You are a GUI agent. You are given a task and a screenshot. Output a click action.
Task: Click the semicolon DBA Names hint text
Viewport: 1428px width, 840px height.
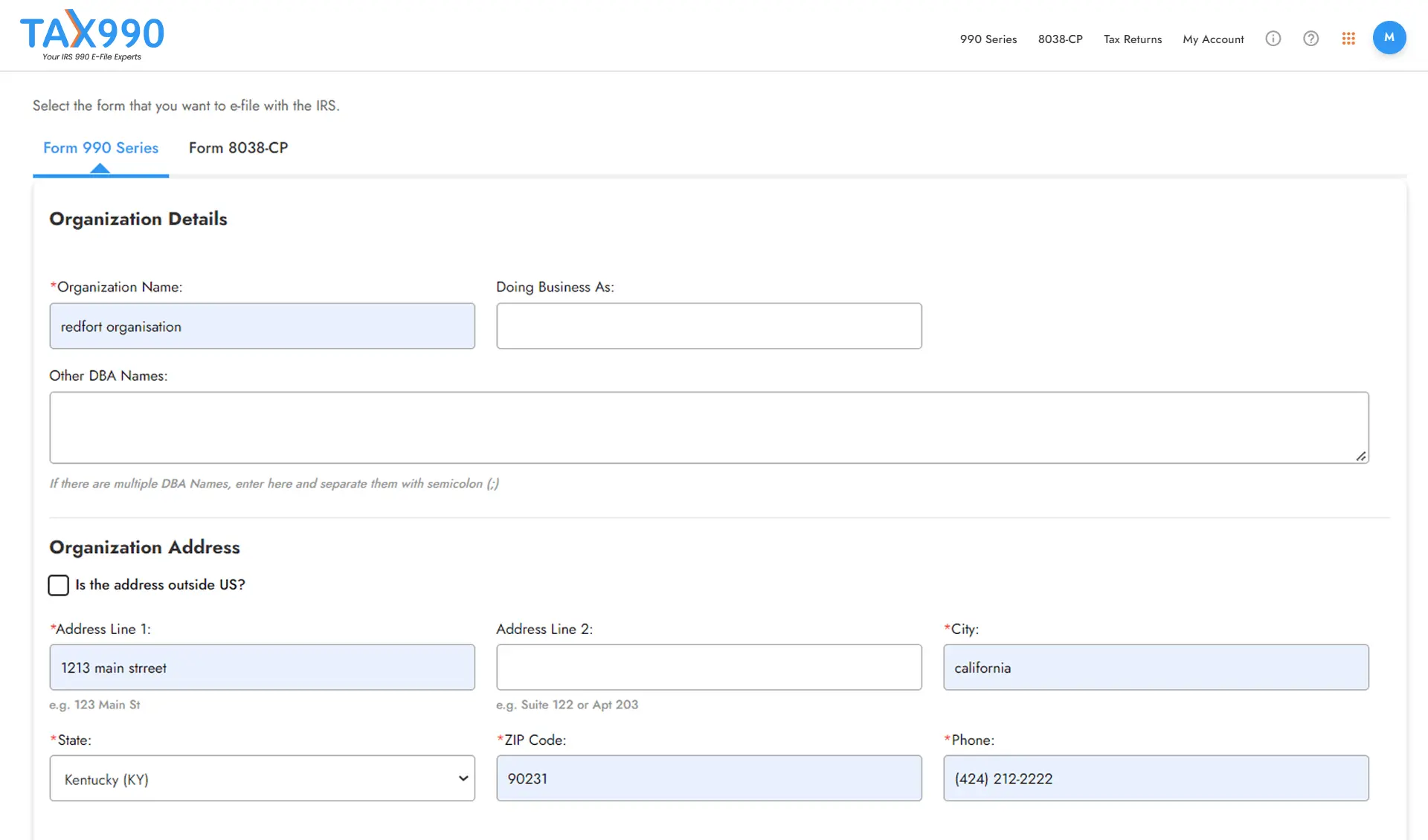coord(274,484)
